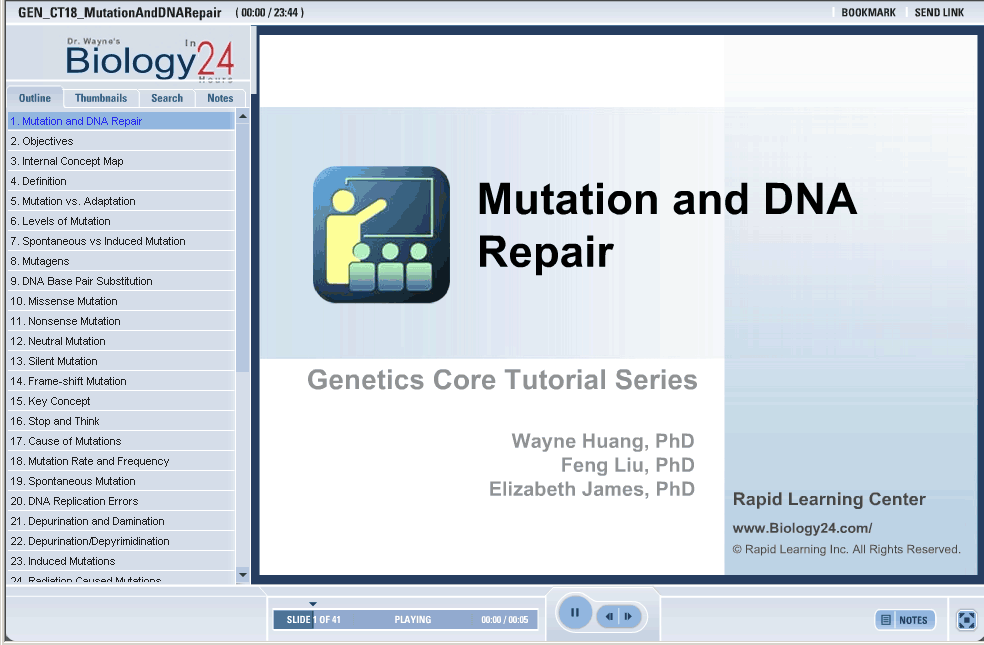Jump to slide 8 Mutagens
The width and height of the screenshot is (984, 645).
click(x=40, y=261)
